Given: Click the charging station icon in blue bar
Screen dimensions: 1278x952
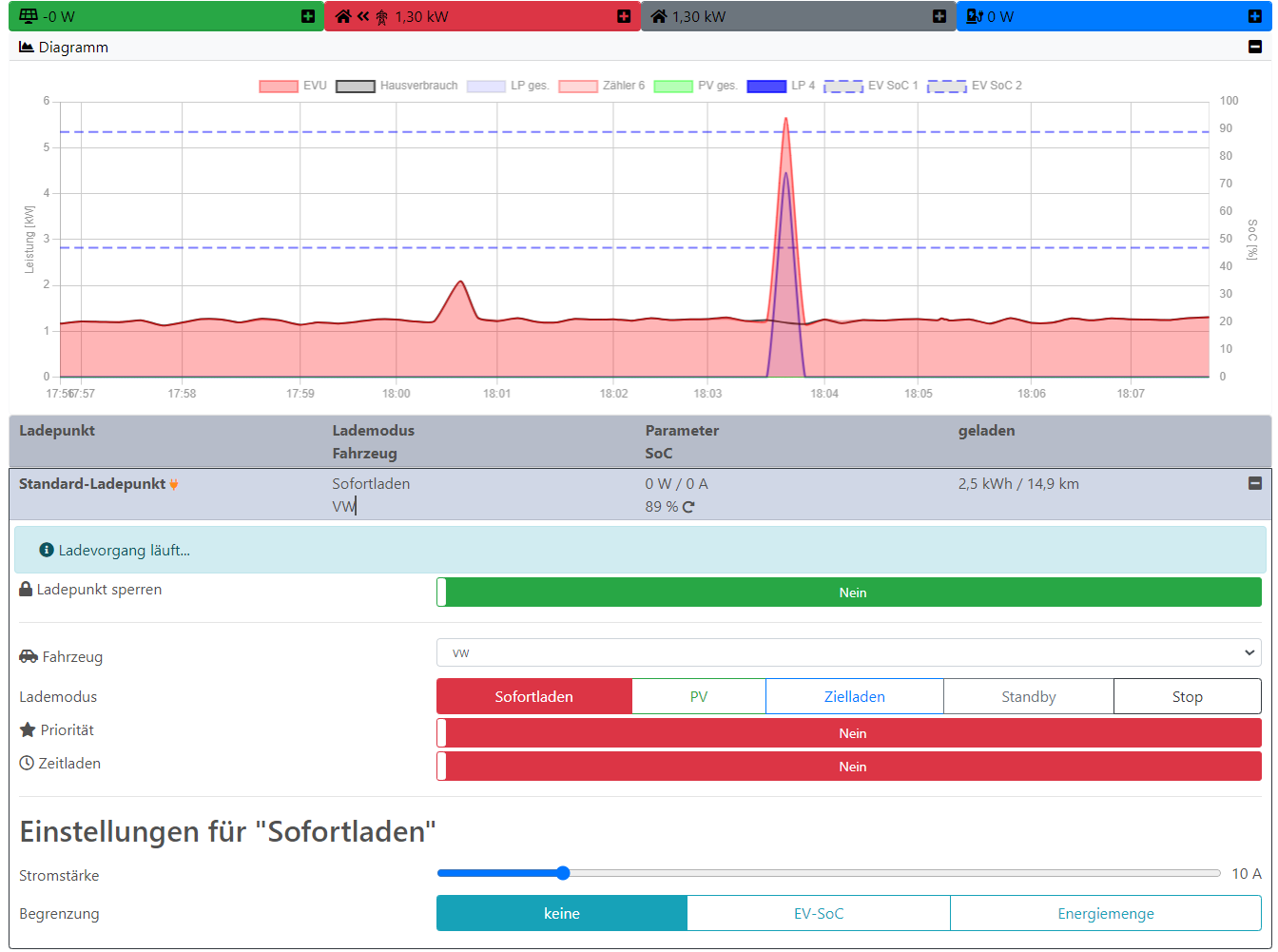Looking at the screenshot, I should tap(974, 16).
